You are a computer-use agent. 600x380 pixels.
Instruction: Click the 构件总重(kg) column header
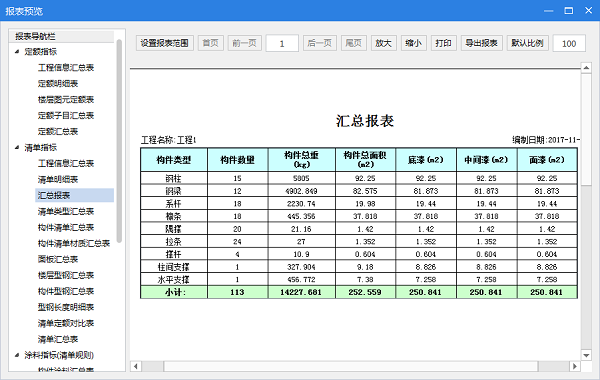pos(302,160)
